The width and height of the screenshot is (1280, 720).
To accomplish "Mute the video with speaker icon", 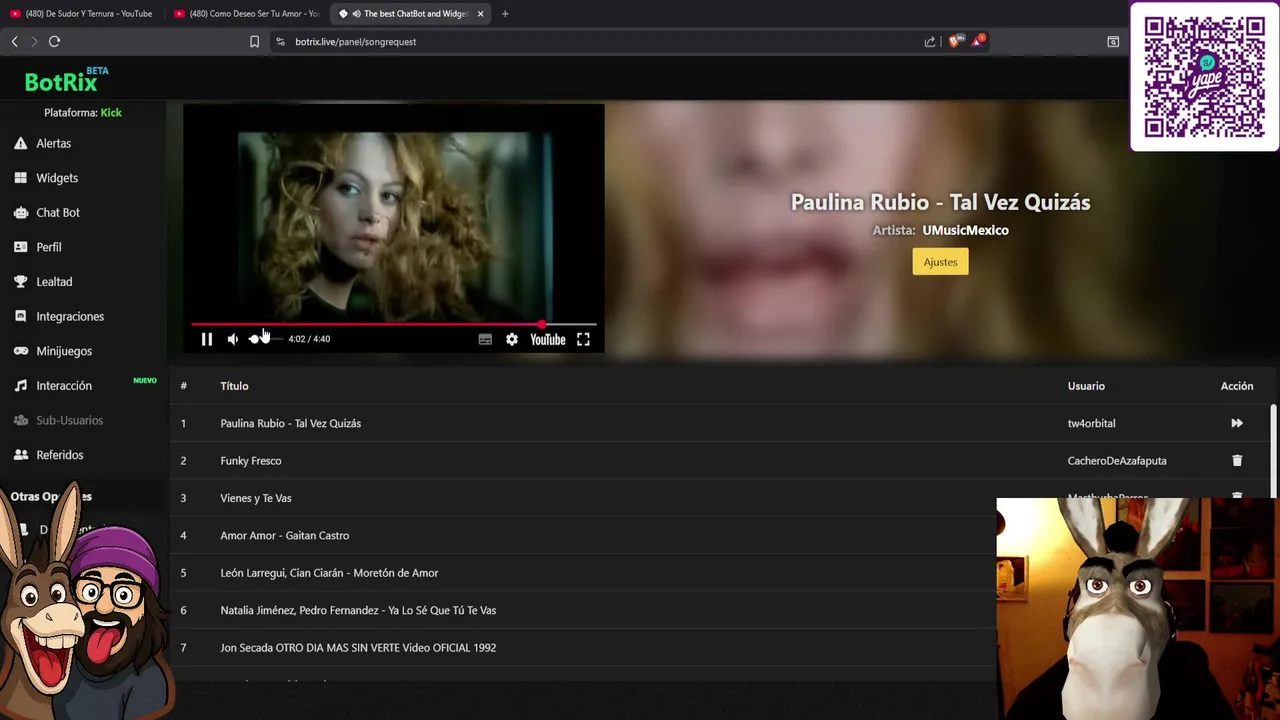I will pos(232,339).
